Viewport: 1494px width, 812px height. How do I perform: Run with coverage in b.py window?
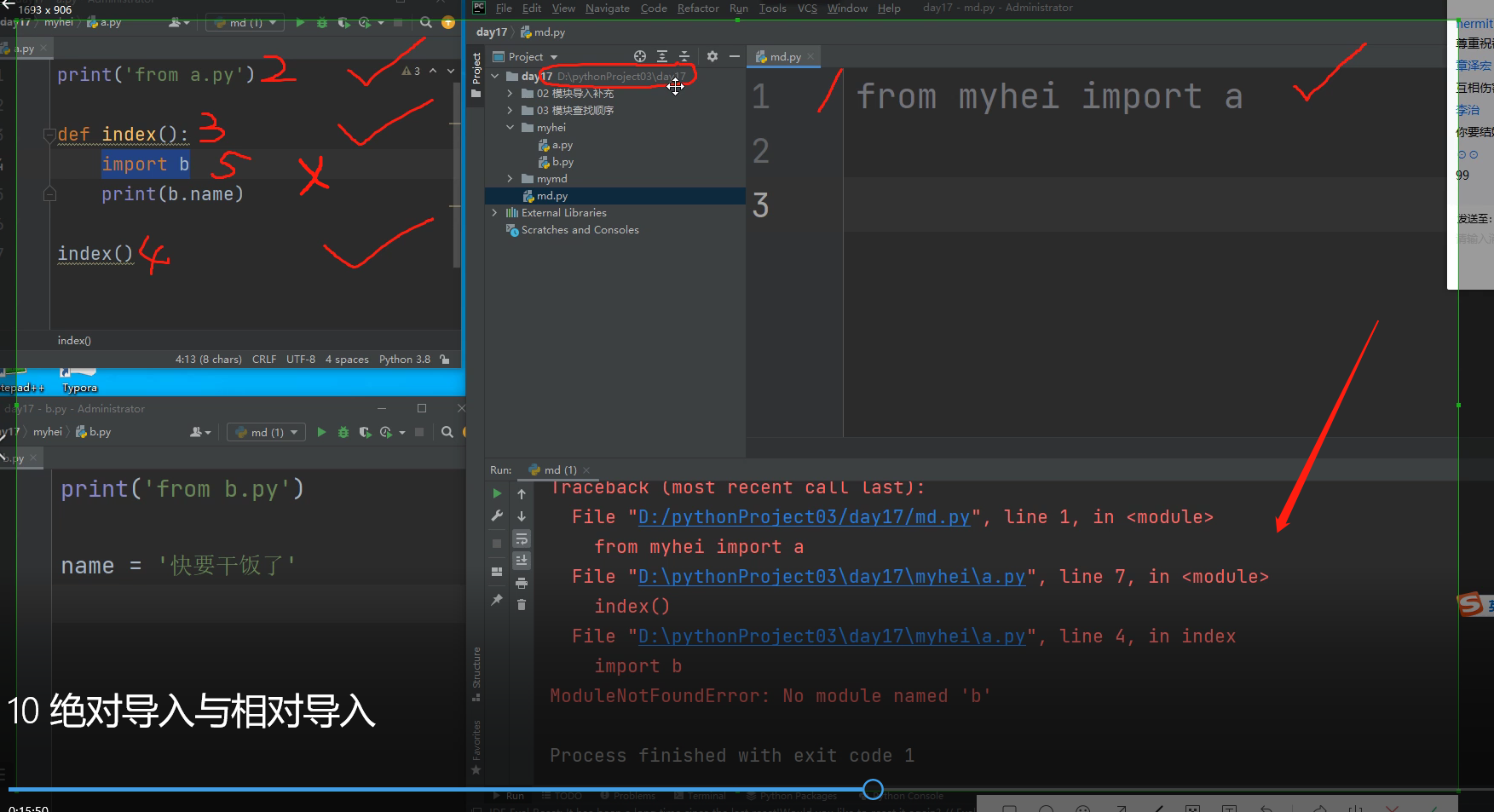pyautogui.click(x=365, y=432)
